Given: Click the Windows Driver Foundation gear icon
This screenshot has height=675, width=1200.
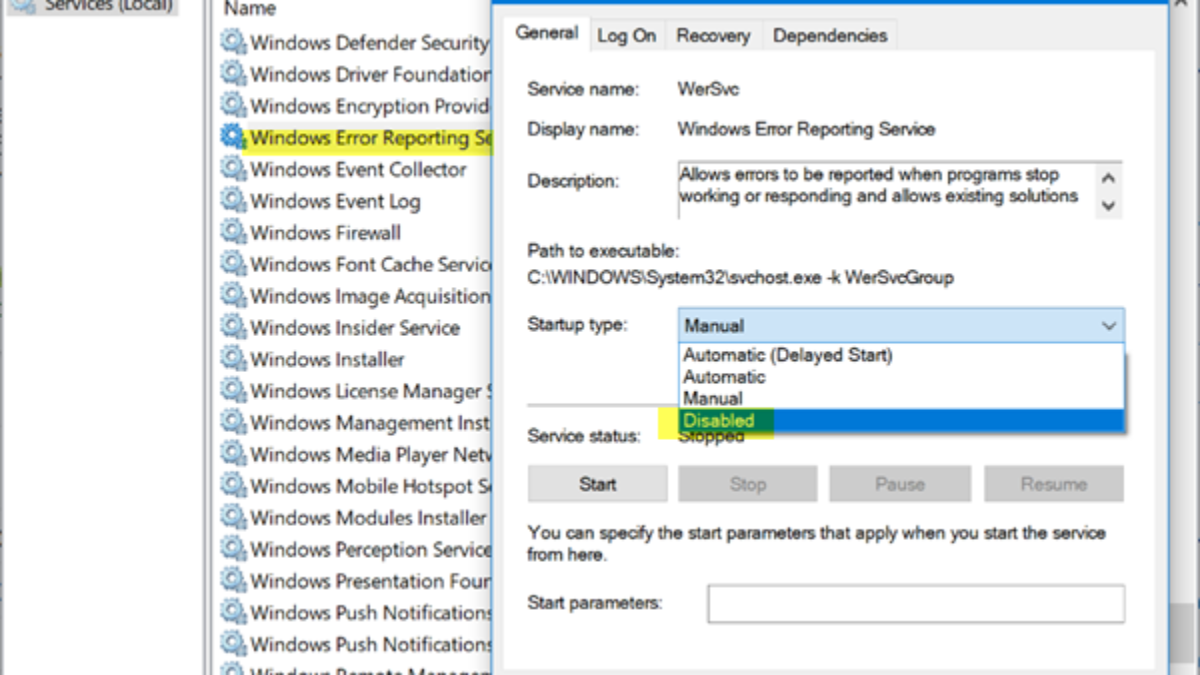Looking at the screenshot, I should coord(233,74).
